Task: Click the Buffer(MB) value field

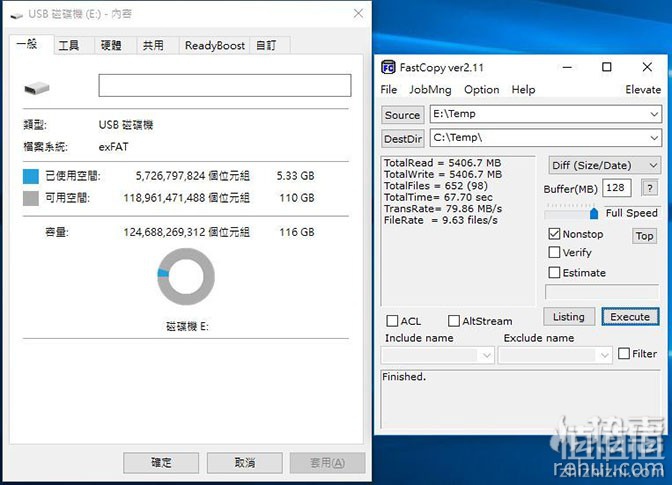Action: tap(616, 188)
